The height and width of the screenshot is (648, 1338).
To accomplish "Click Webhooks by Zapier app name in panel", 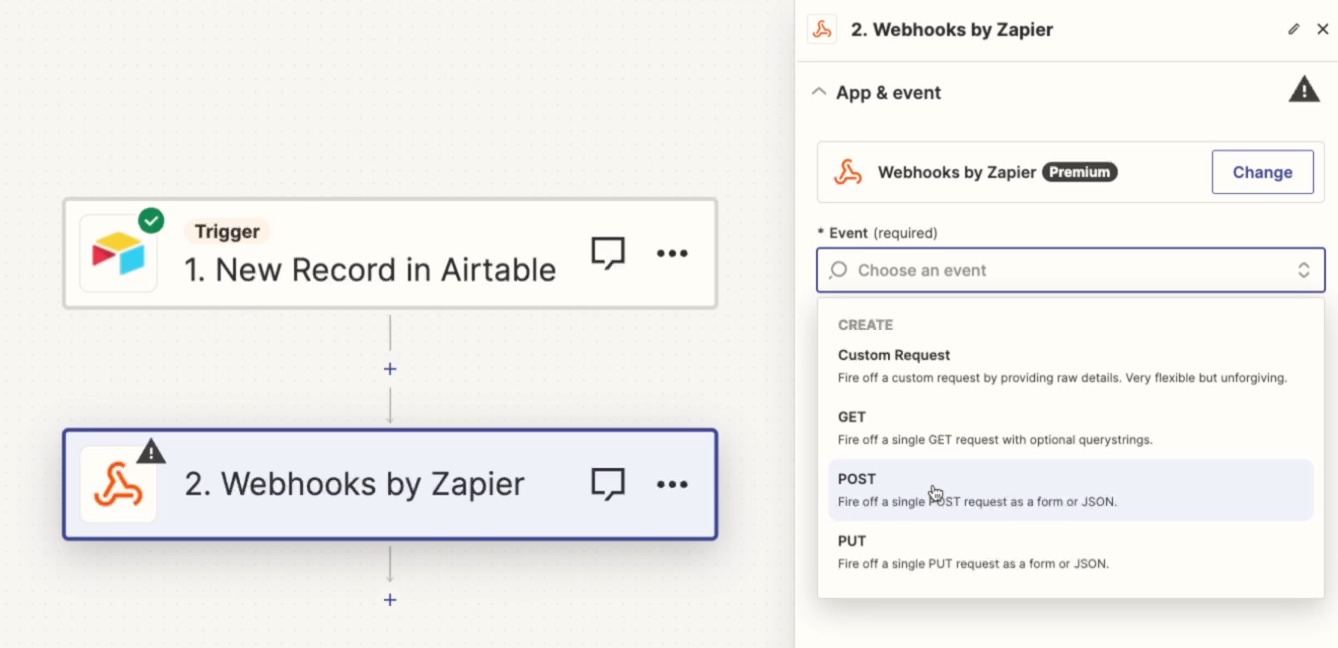I will [957, 172].
